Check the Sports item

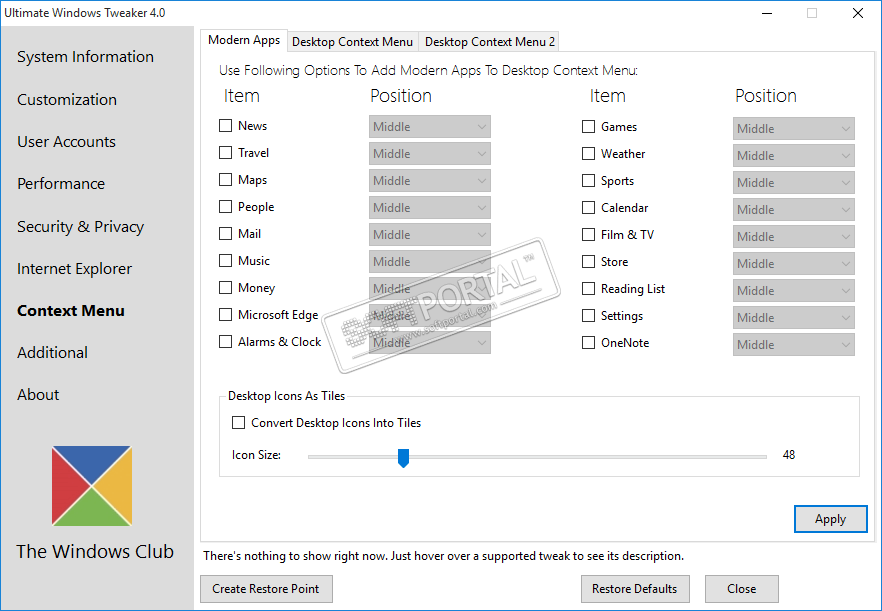588,181
